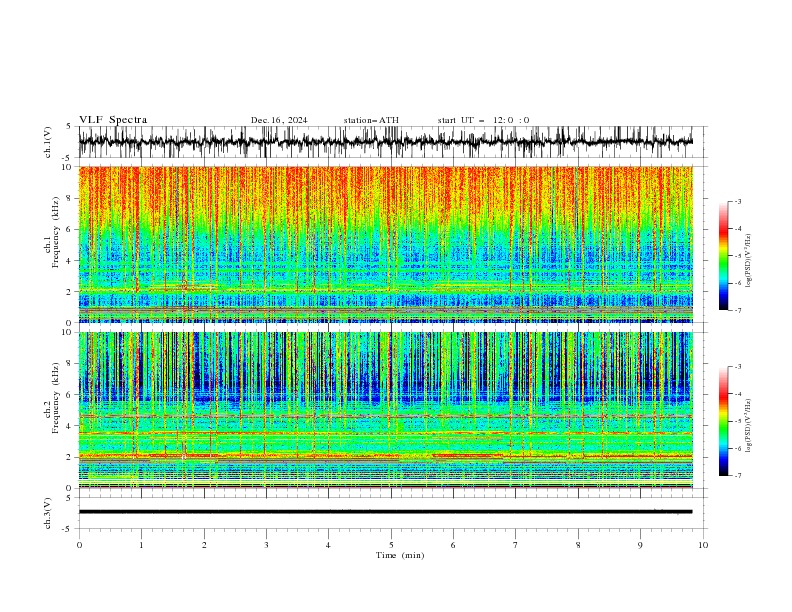Click the ch.2 colorbar 'log(PSD)(V²/Hz)' label

[749, 425]
